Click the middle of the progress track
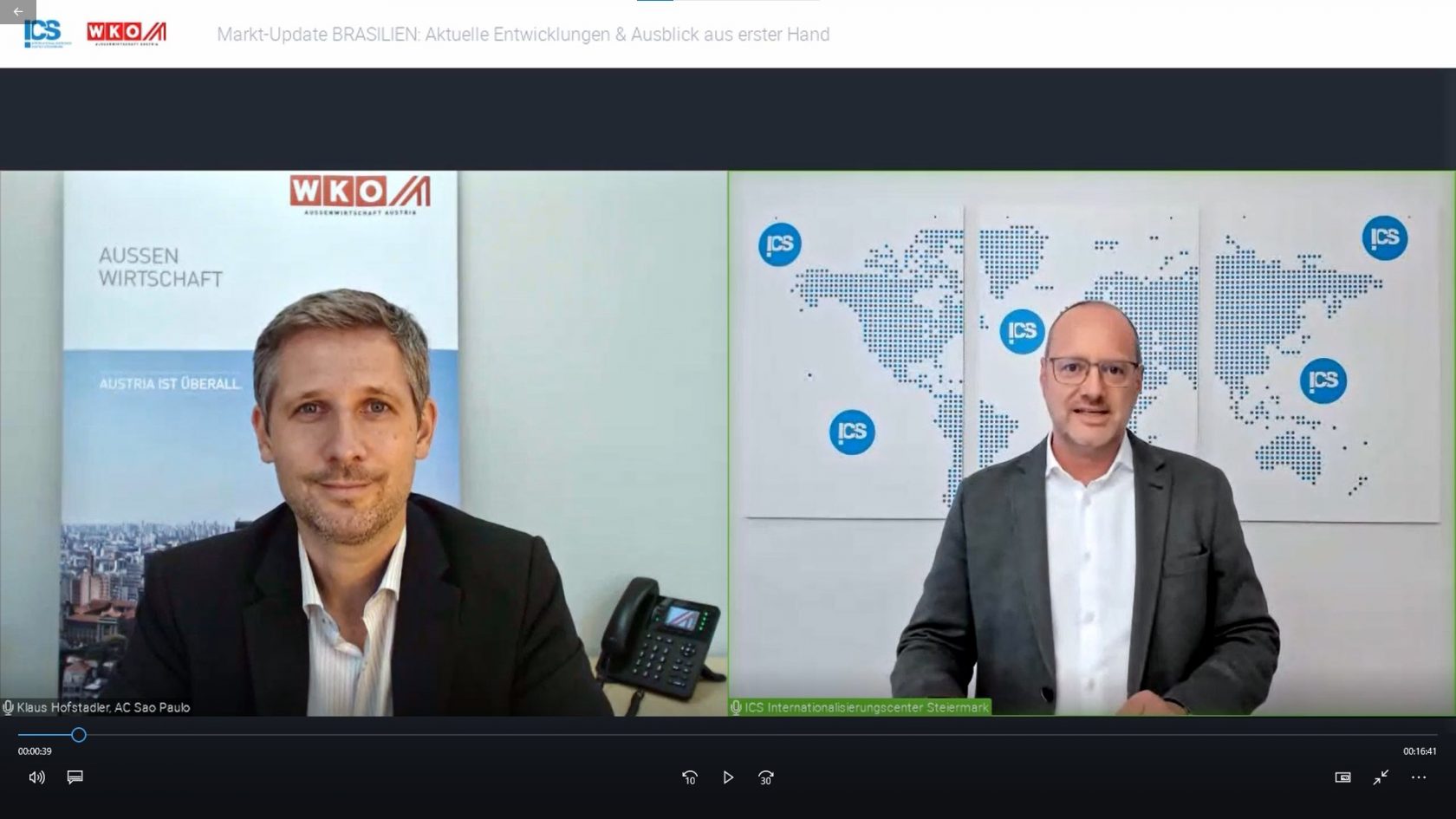The image size is (1456, 819). (x=728, y=735)
